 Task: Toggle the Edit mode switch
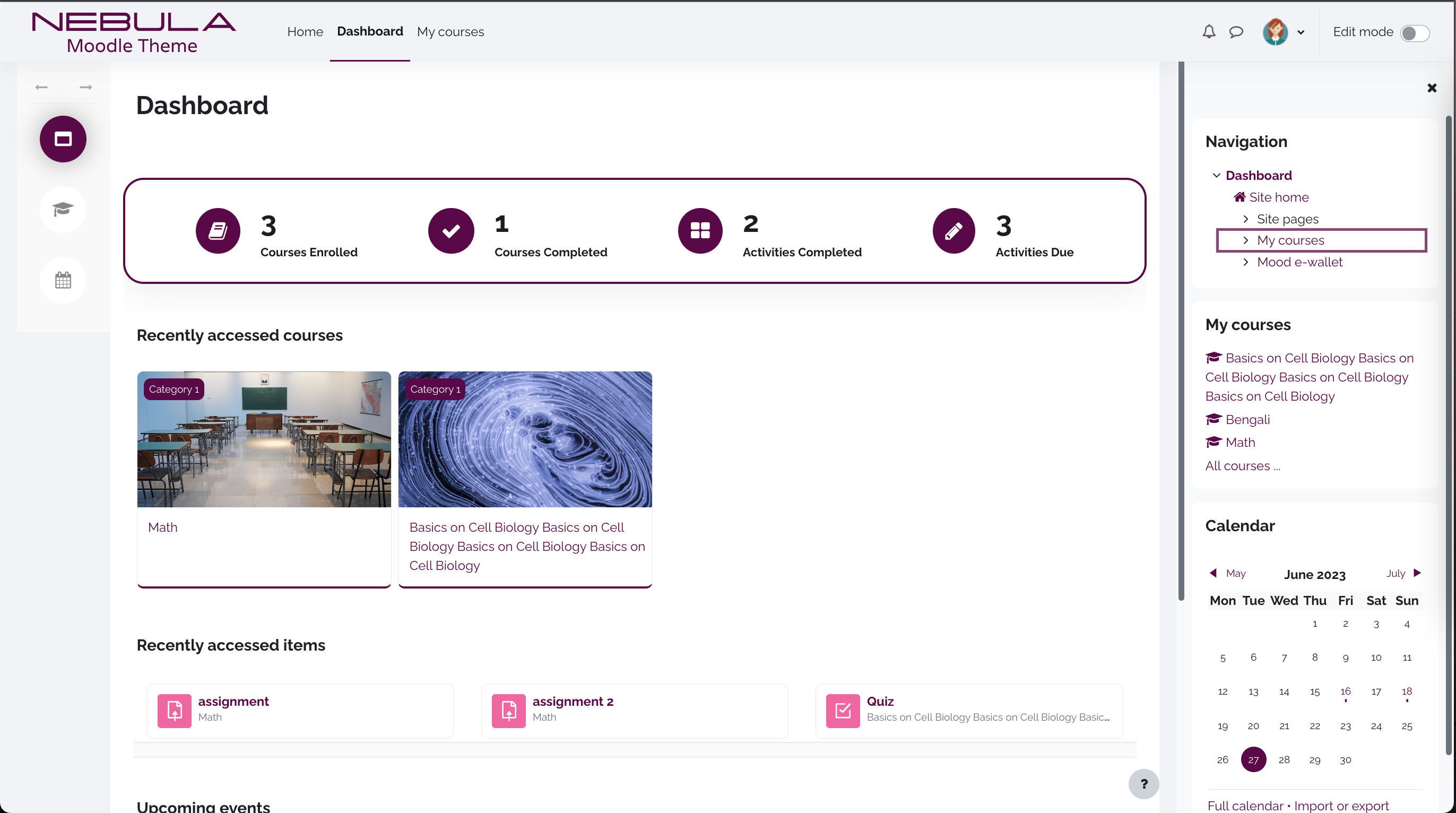click(1415, 33)
